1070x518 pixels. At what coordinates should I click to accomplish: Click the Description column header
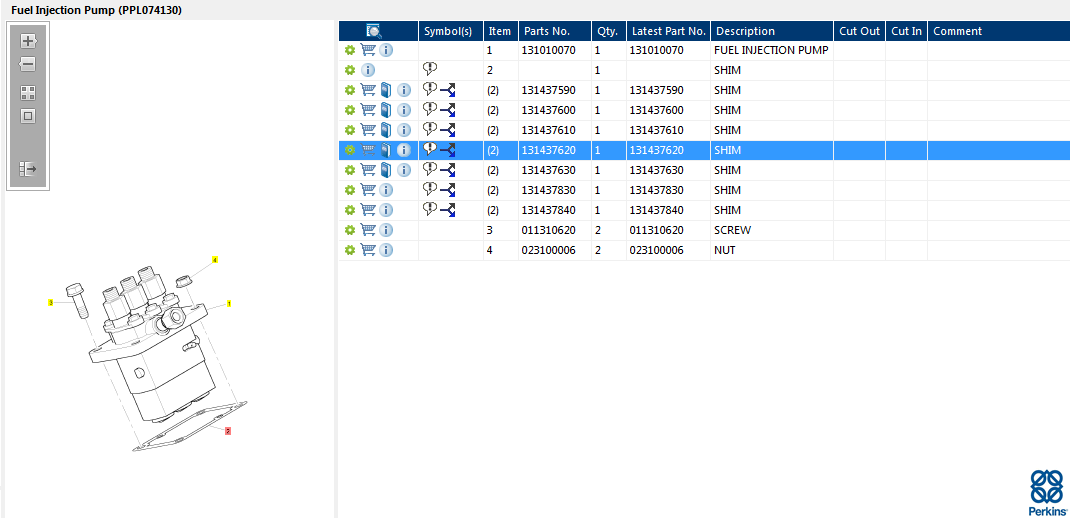[x=745, y=31]
